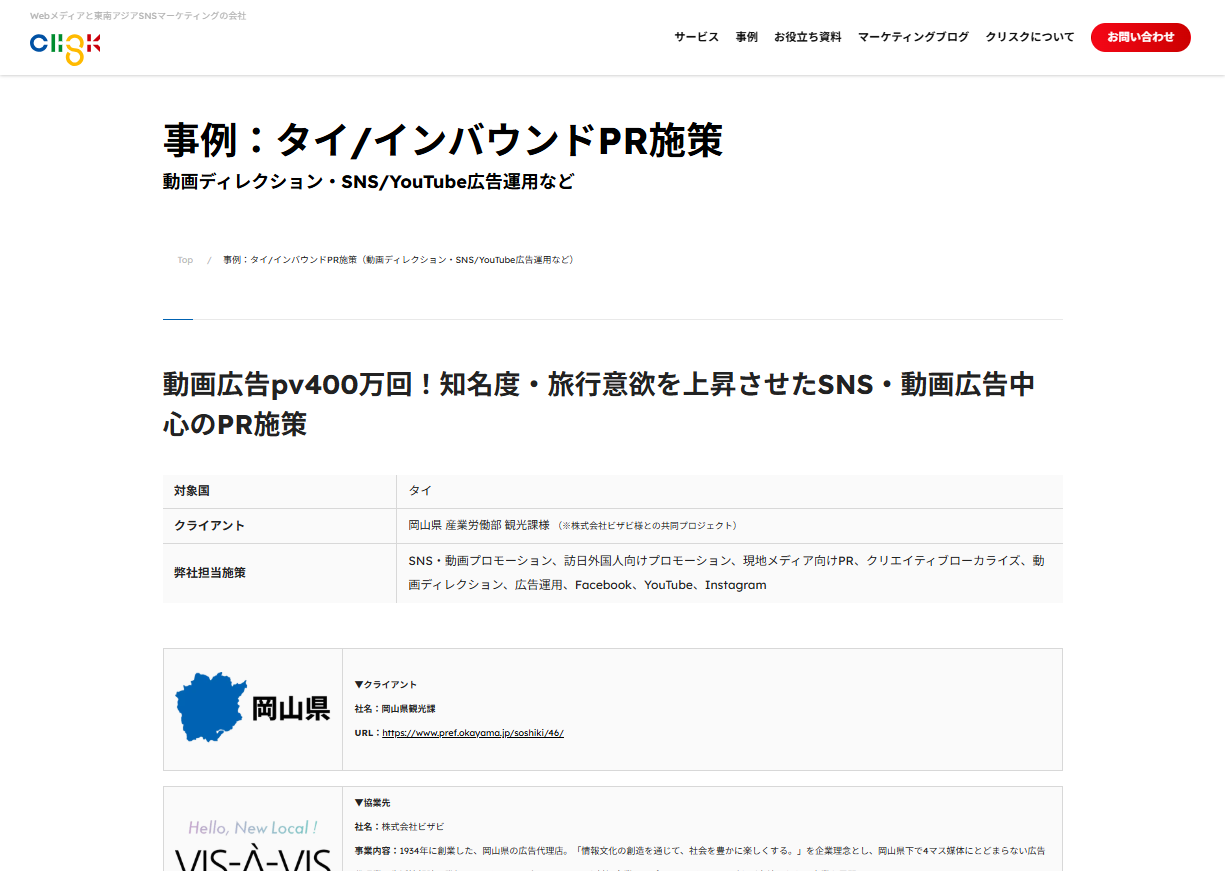
Task: Select the breadcrumb text for the current case page
Action: coord(397,259)
